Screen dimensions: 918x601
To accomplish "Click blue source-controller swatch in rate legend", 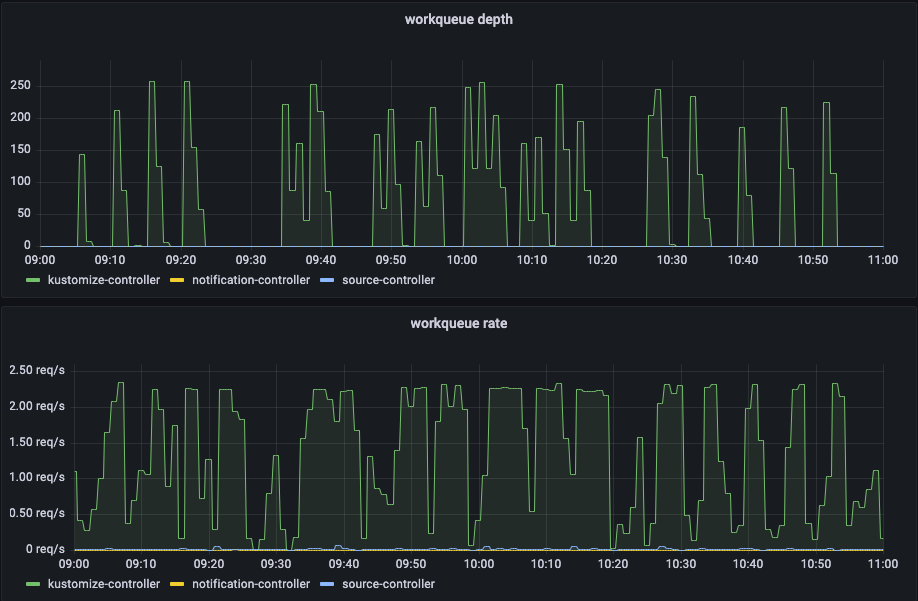I will 327,584.
